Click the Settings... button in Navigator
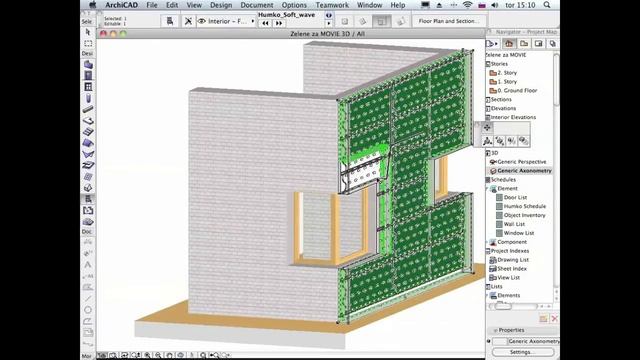The height and width of the screenshot is (360, 640). 523,352
